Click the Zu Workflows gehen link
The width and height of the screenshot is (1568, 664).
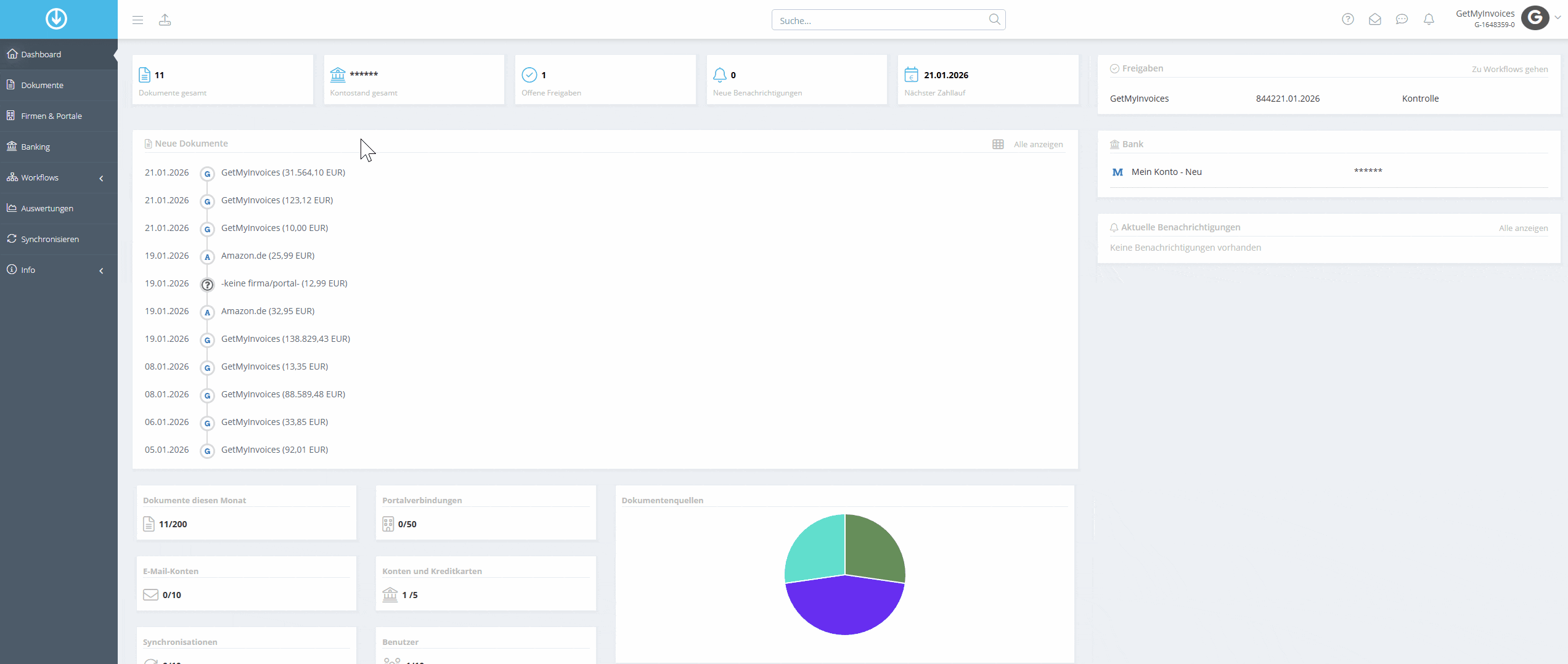point(1509,69)
